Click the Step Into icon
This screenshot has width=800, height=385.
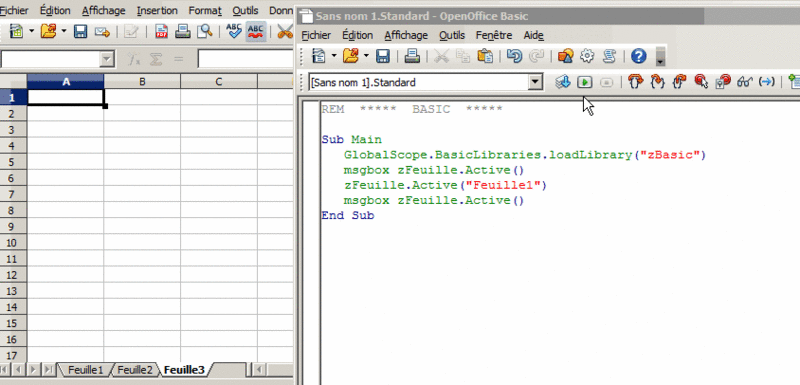[x=658, y=82]
